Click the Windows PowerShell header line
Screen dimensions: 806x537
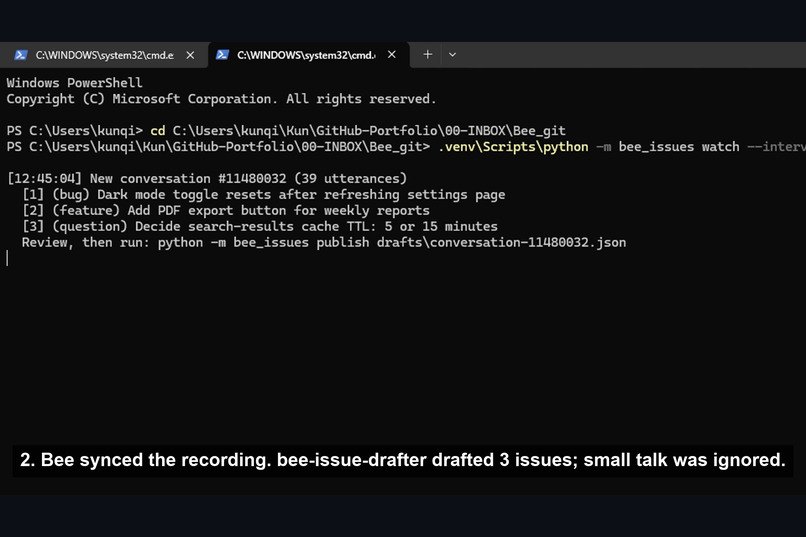(x=75, y=83)
